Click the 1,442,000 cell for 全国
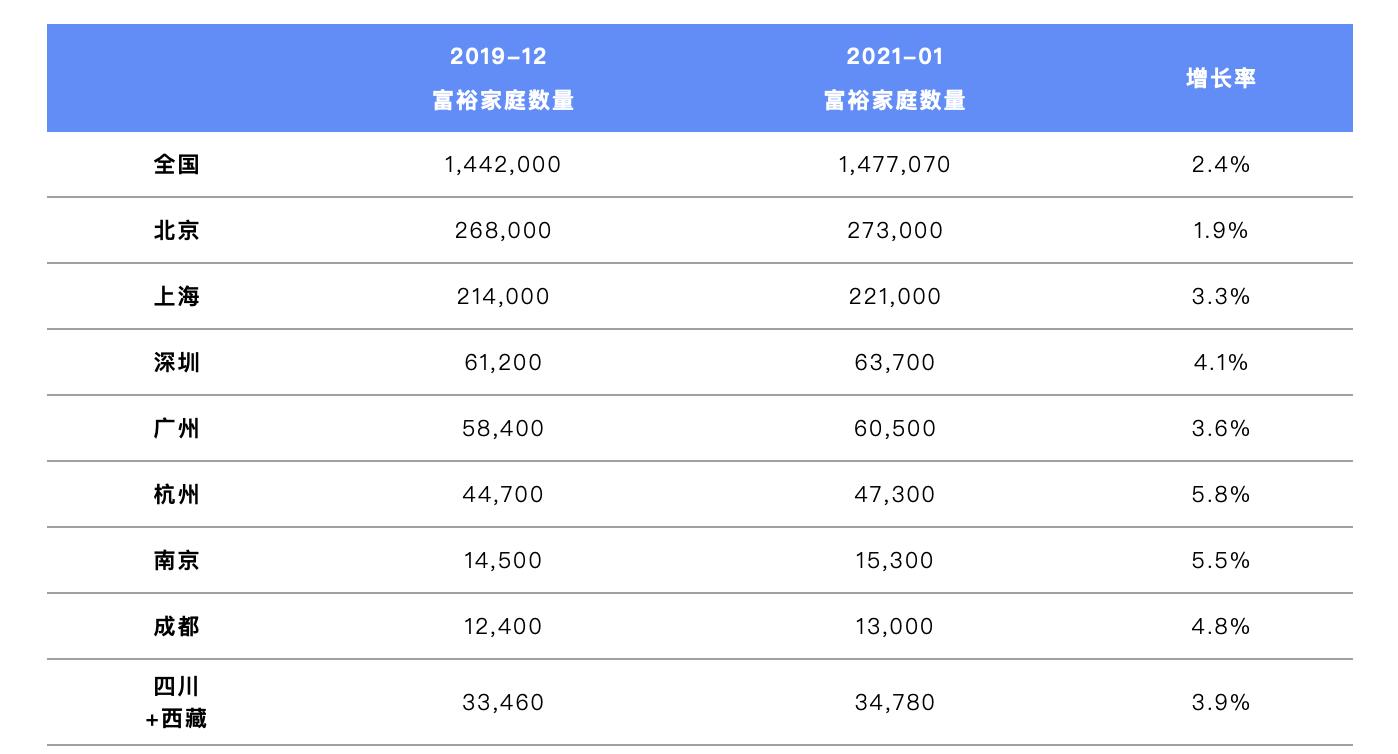Viewport: 1398px width, 754px height. pos(503,164)
